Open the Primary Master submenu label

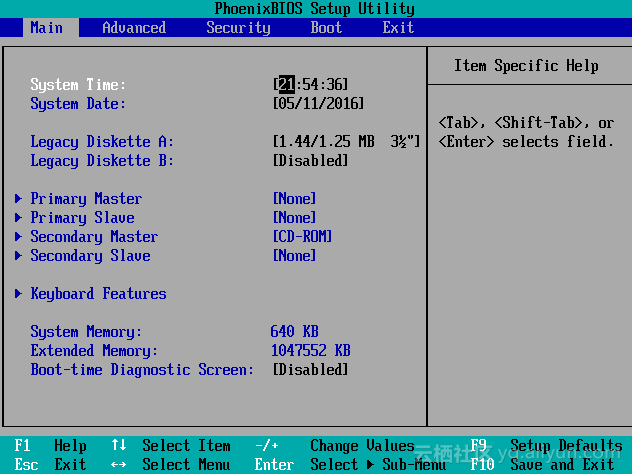[x=86, y=199]
